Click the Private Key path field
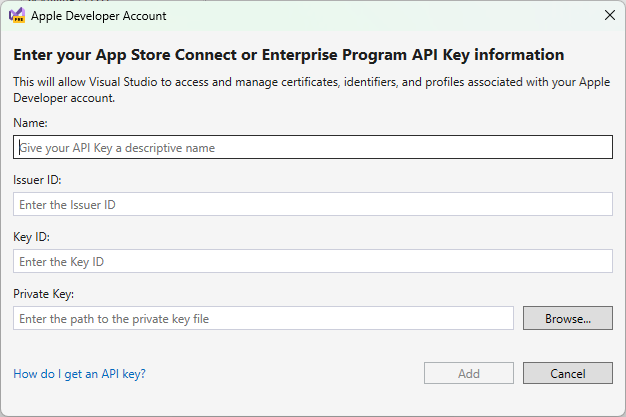This screenshot has width=626, height=417. (x=263, y=318)
